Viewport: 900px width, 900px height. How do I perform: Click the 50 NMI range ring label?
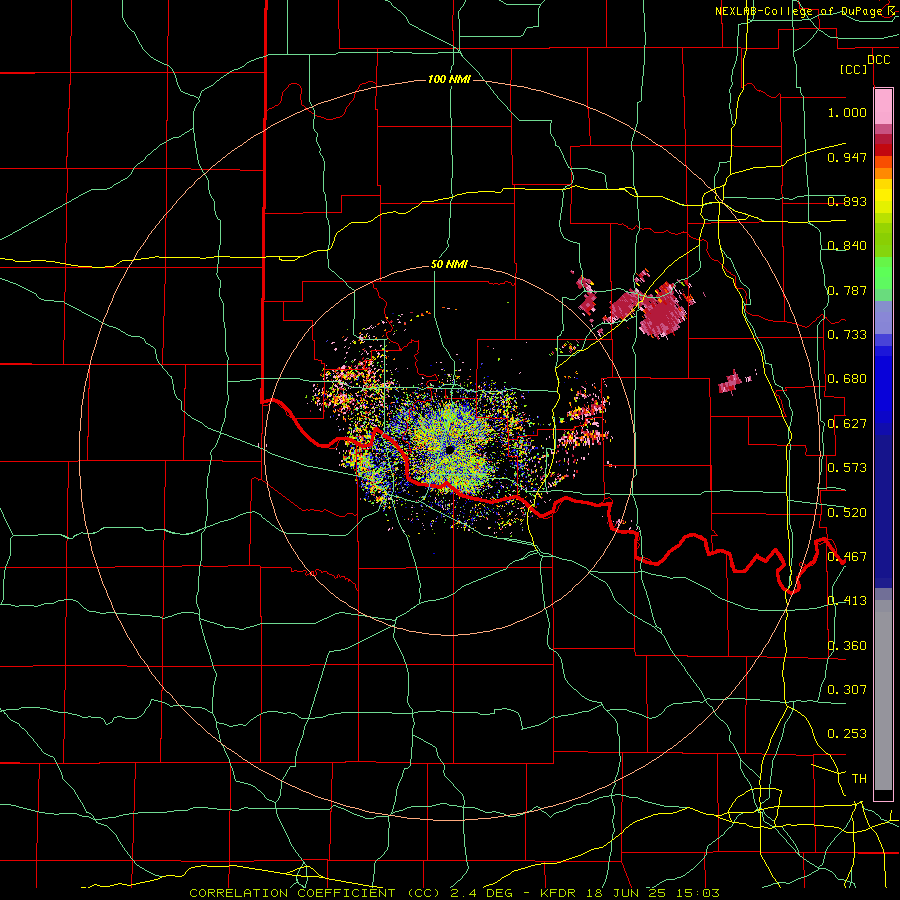tap(449, 264)
